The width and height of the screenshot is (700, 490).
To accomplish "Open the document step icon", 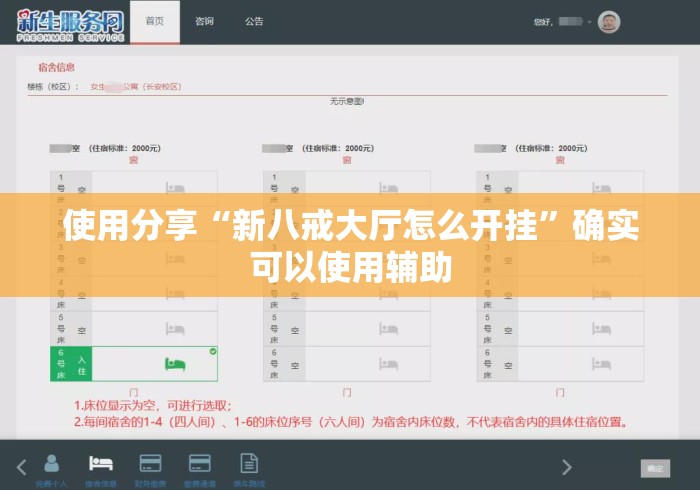I will coord(249,463).
